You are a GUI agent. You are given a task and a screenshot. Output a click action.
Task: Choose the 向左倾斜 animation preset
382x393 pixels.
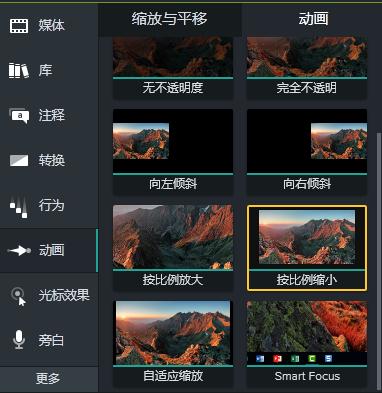(173, 152)
